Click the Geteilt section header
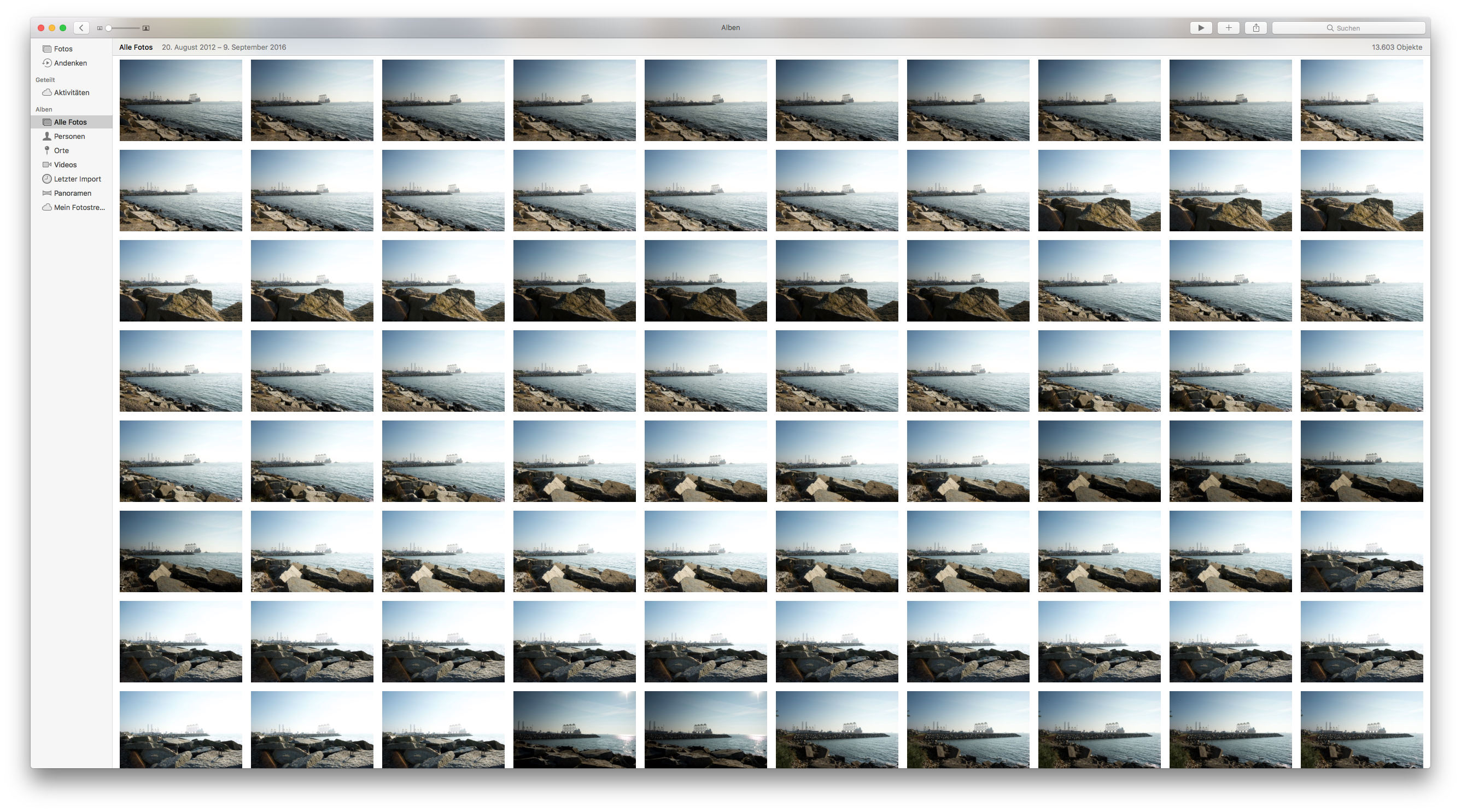Viewport: 1461px width, 812px height. pos(45,80)
